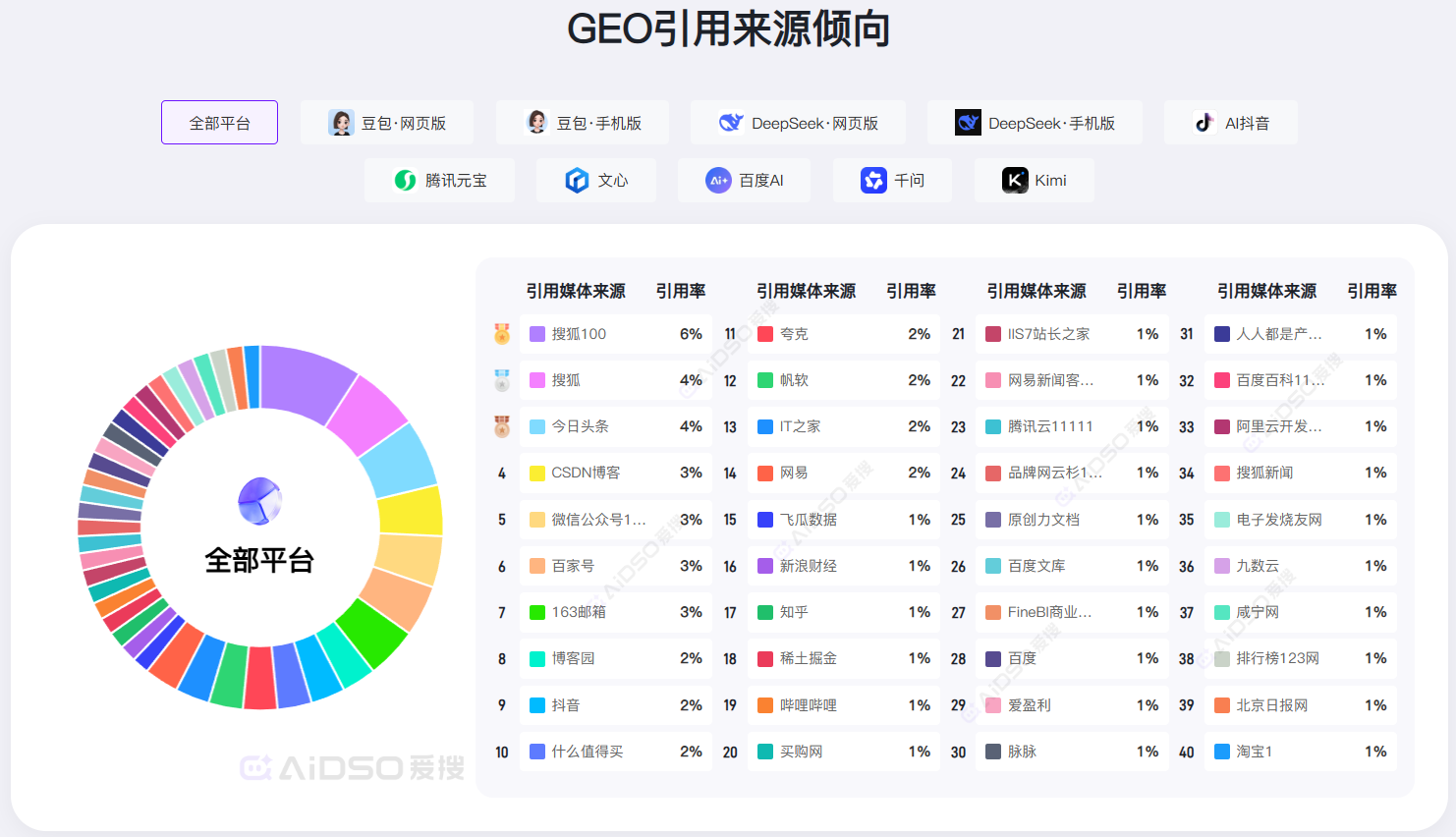Click the 淘宝1 entry at rank 40

(1300, 752)
